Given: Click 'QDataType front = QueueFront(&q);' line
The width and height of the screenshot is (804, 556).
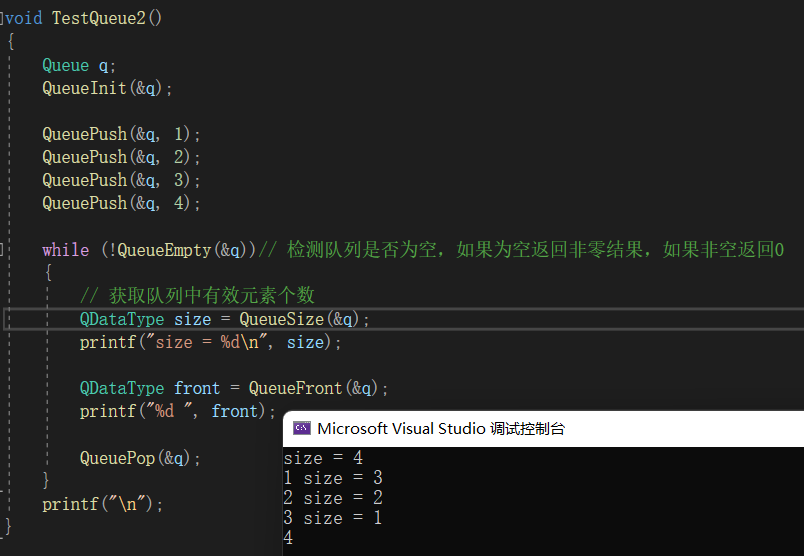Looking at the screenshot, I should [x=234, y=388].
